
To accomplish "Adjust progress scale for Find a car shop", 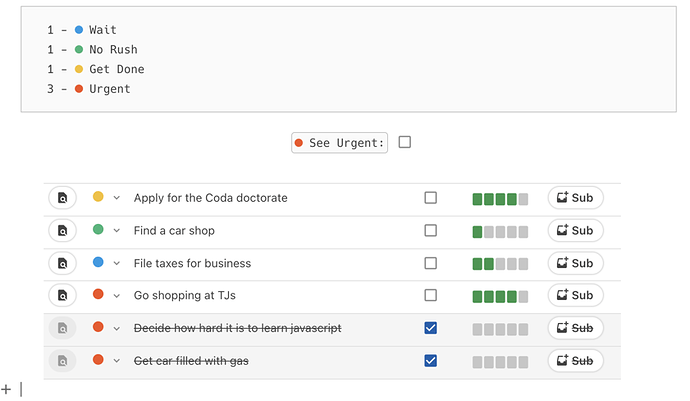I will pos(500,231).
